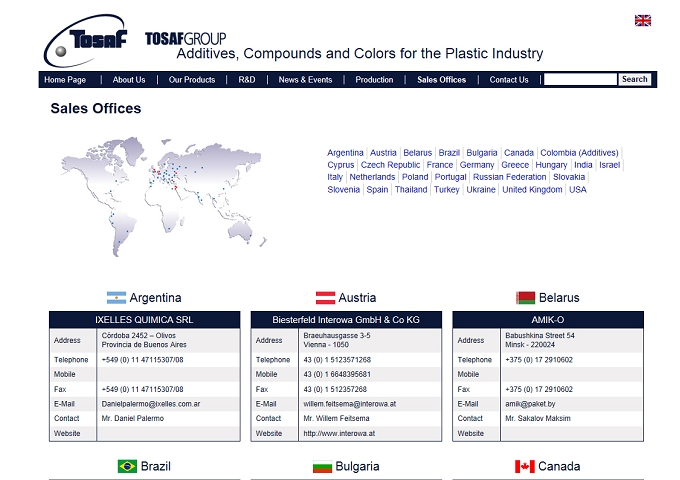Open the Israel link
Image resolution: width=680 pixels, height=480 pixels.
[609, 165]
